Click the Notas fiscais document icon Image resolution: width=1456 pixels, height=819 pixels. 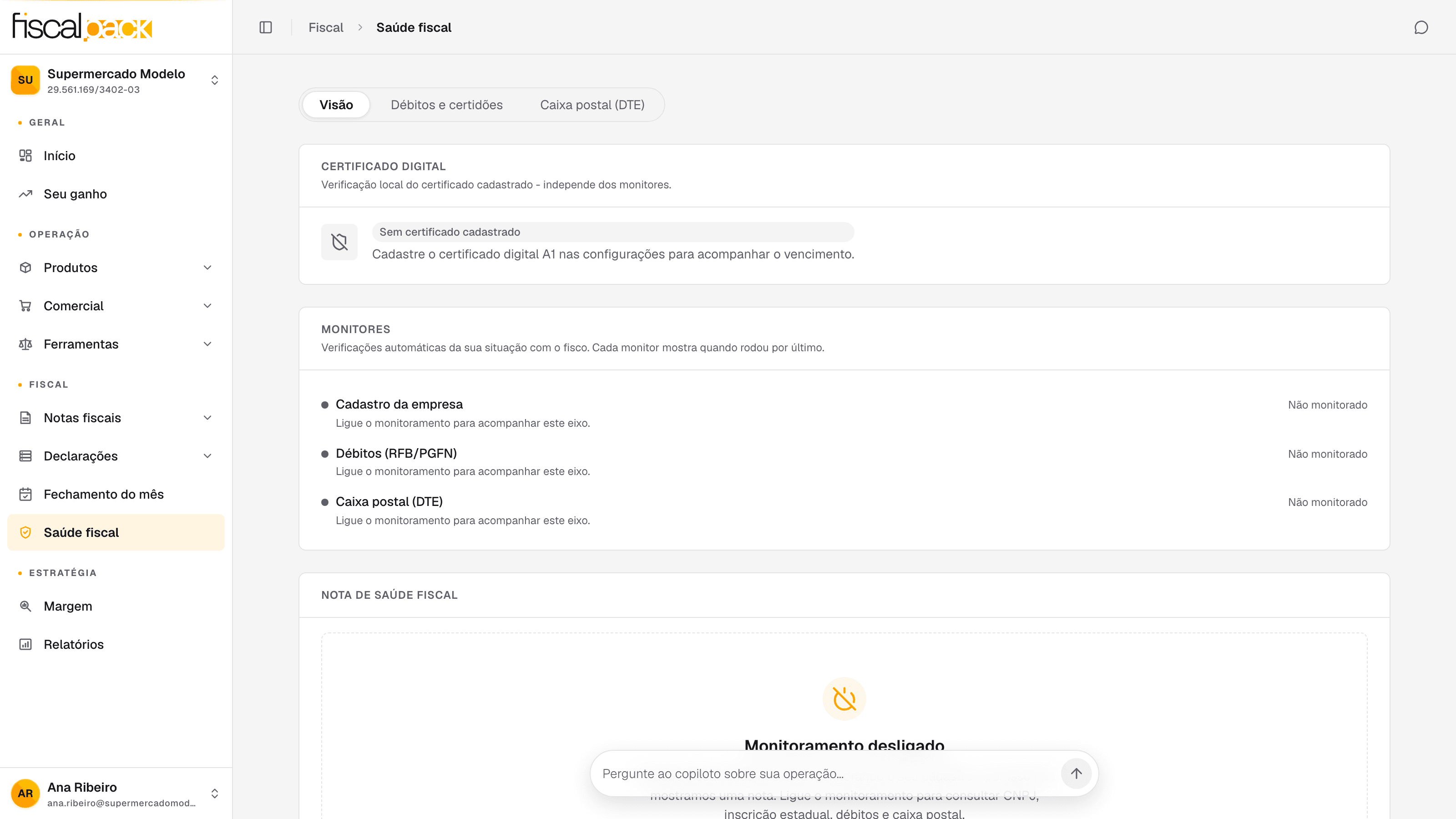[25, 418]
